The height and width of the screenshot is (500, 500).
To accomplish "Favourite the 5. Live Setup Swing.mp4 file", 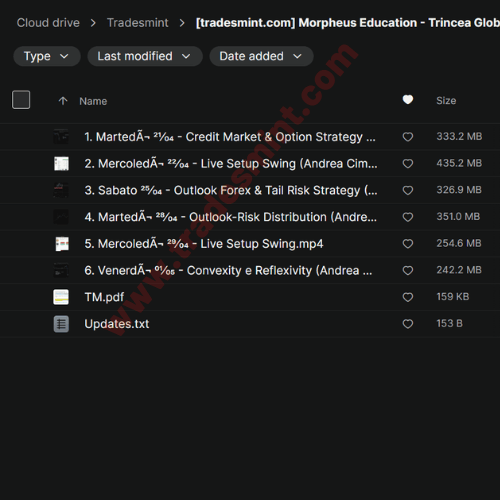I will [x=408, y=244].
